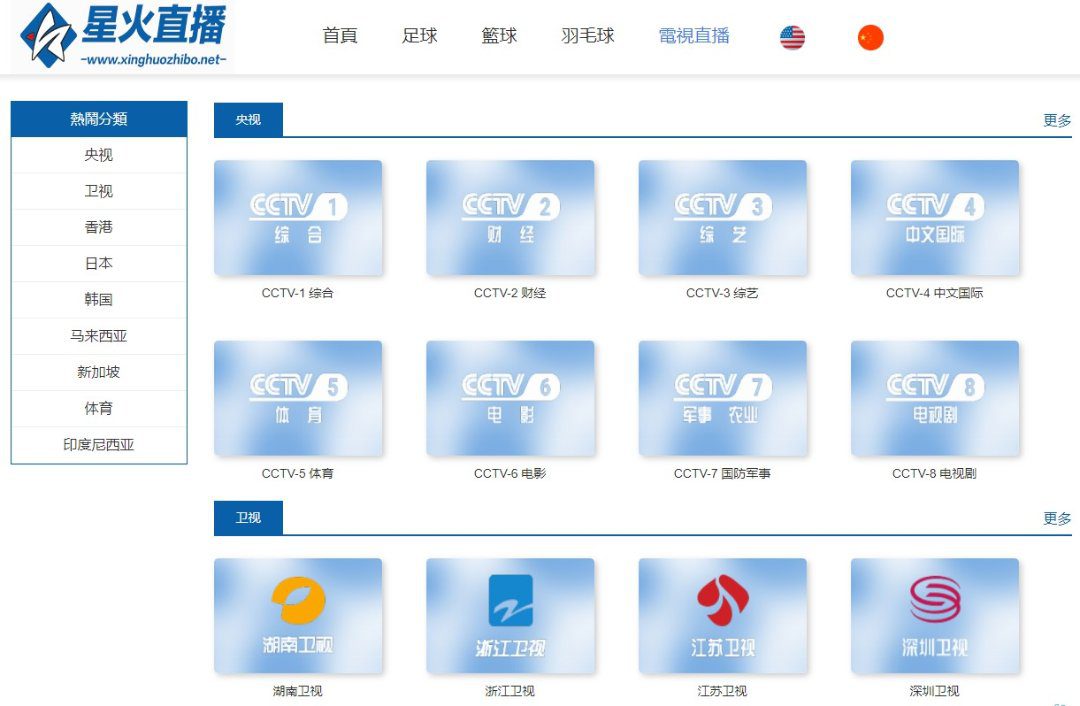Open the CCTV-5 体育 sports channel
Screen dimensions: 1080x706
(x=297, y=397)
